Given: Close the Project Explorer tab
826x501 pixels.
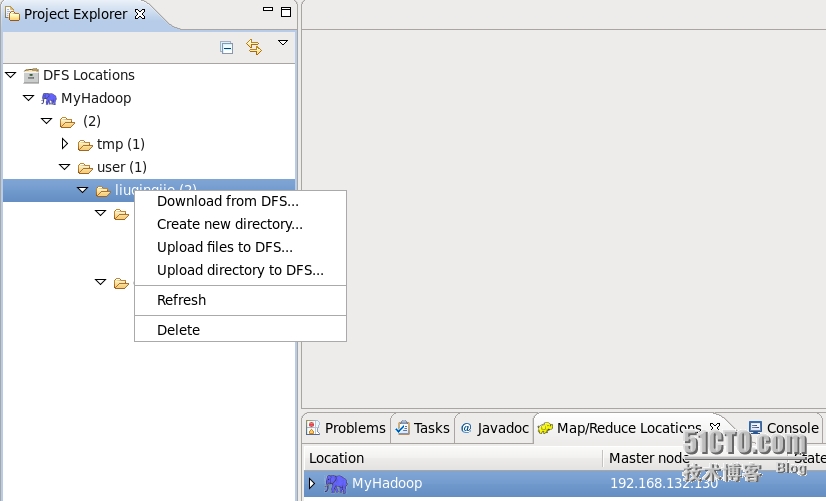Looking at the screenshot, I should click(140, 14).
